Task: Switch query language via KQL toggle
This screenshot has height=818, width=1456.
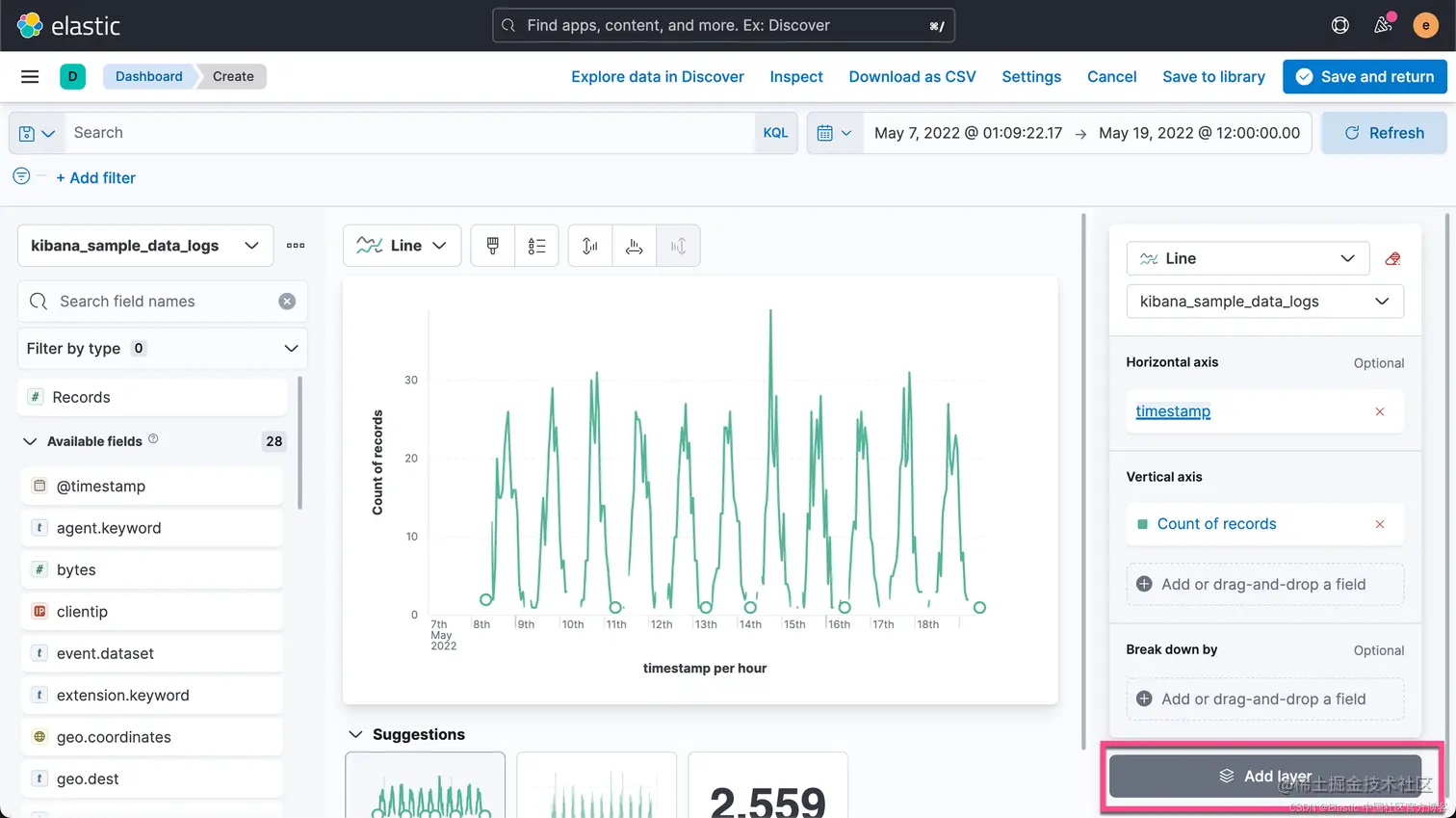Action: (x=775, y=133)
